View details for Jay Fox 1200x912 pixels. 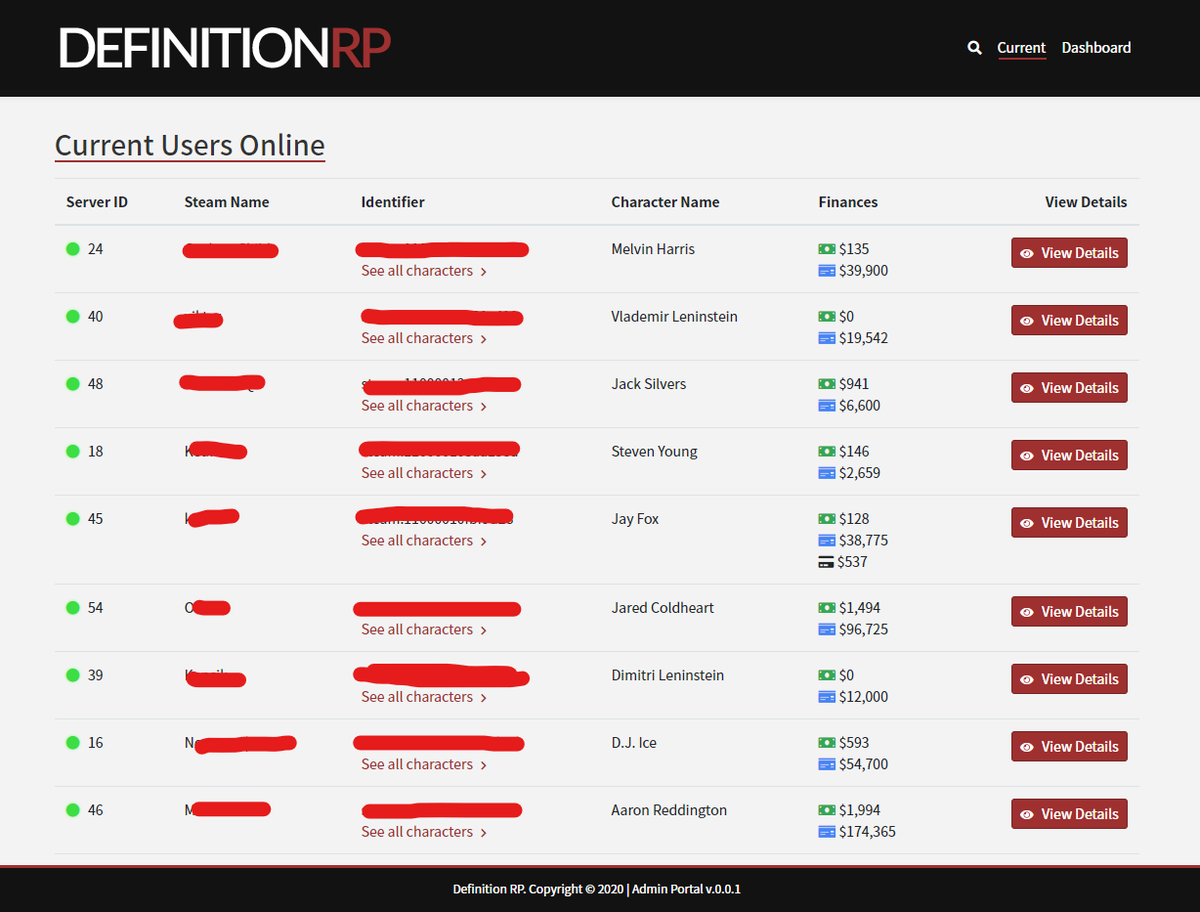coord(1069,523)
